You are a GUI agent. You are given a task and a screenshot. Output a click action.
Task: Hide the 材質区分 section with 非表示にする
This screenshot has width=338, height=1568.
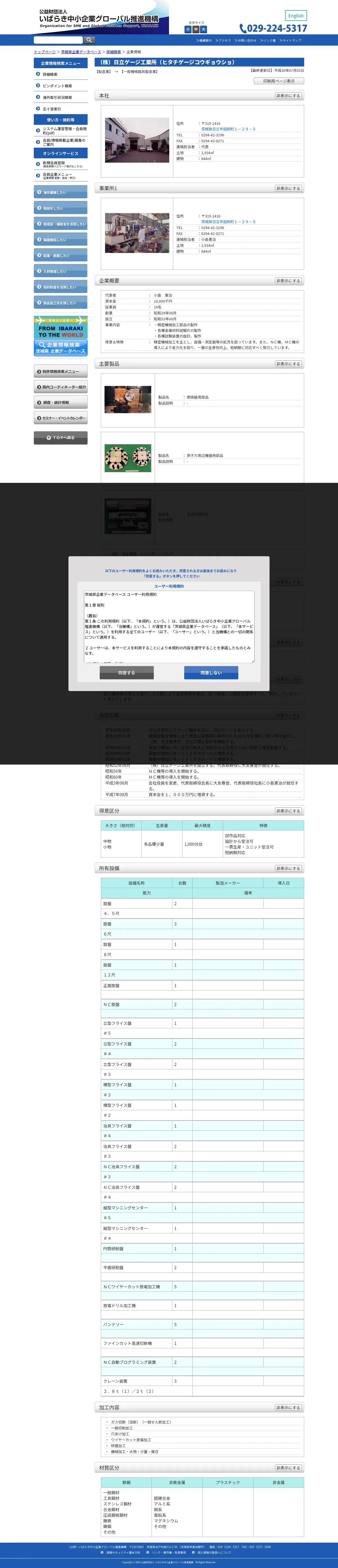click(288, 1467)
